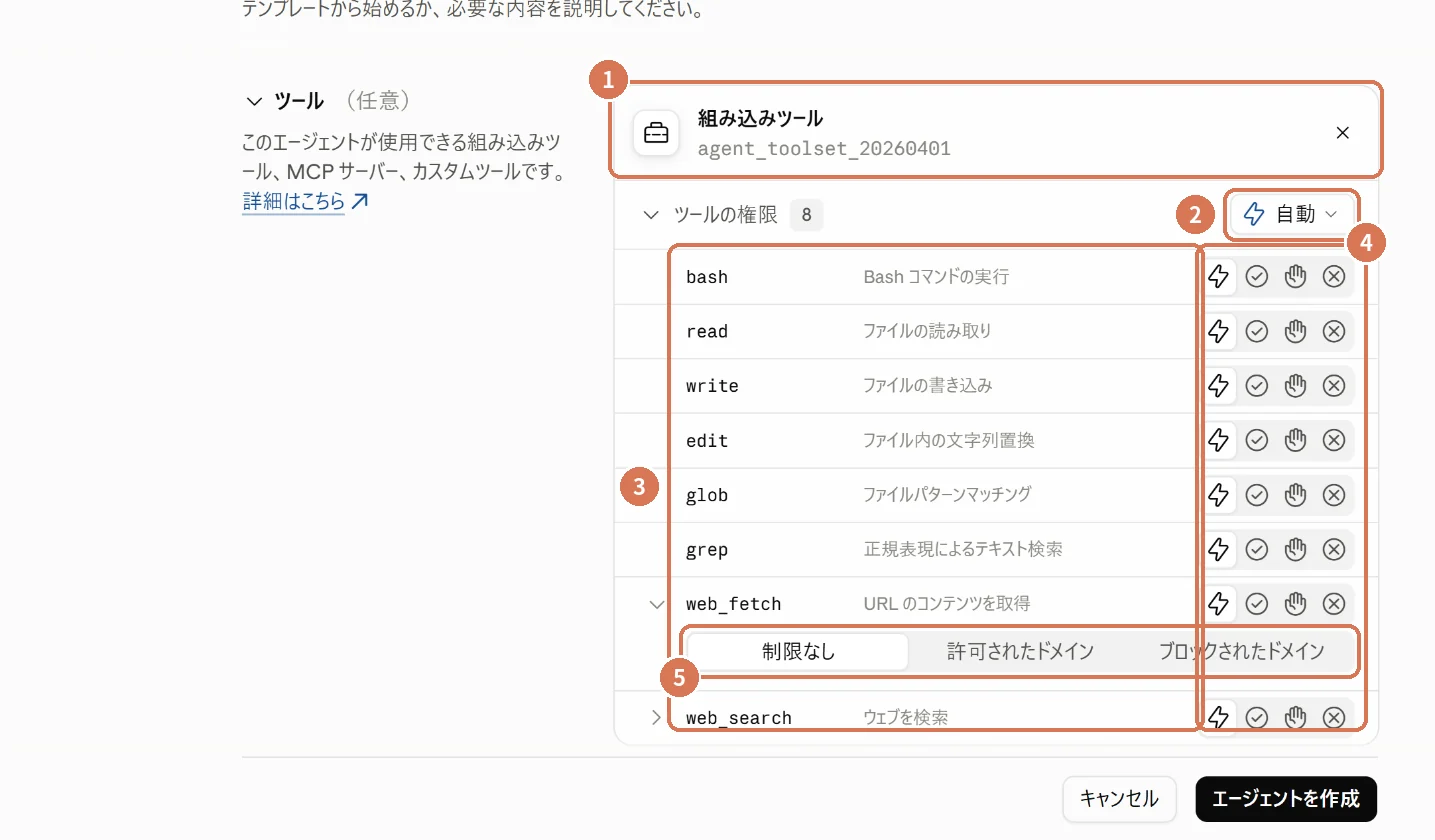Collapse the web_fetch row chevron
Image resolution: width=1435 pixels, height=840 pixels.
click(x=657, y=604)
